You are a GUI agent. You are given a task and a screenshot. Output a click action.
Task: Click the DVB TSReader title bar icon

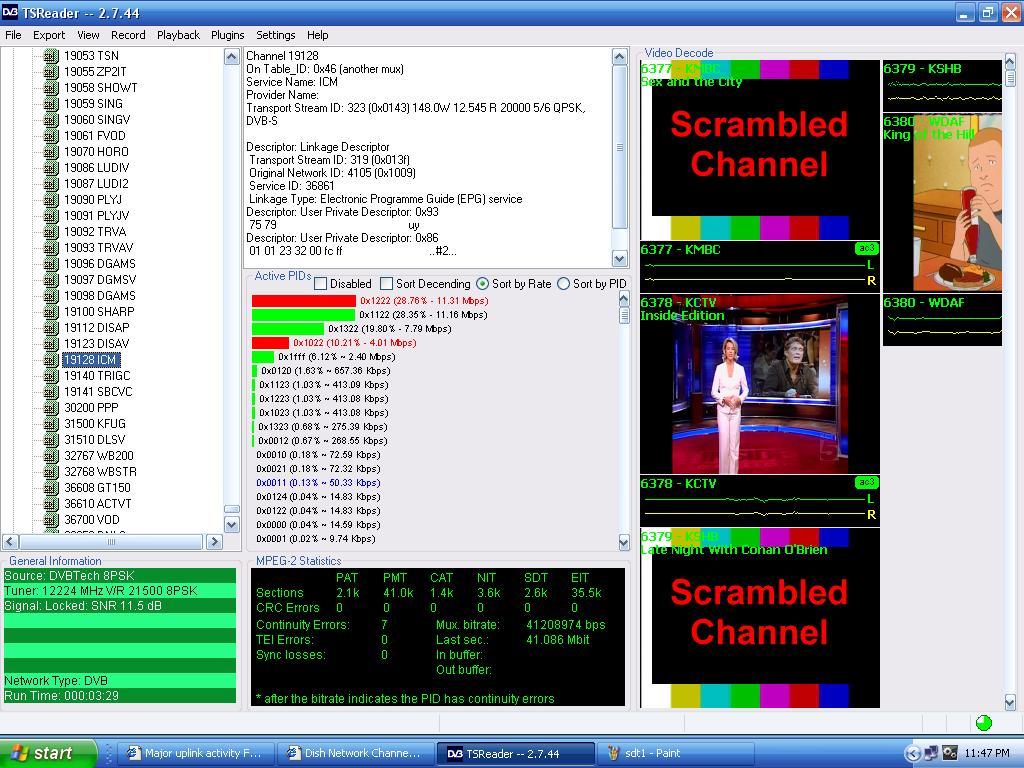click(10, 12)
